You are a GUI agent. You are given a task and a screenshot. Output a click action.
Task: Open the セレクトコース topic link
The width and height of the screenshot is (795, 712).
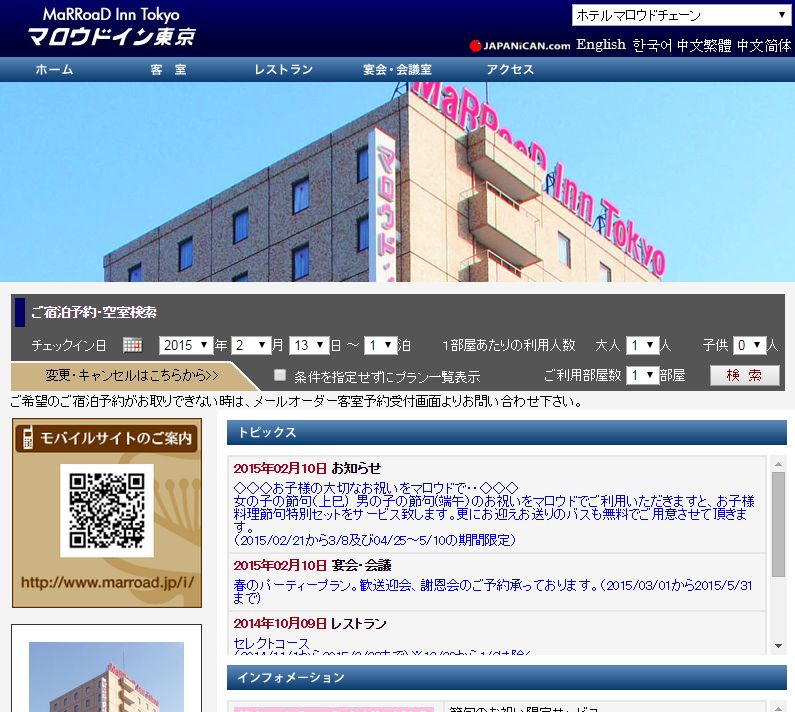click(x=271, y=643)
